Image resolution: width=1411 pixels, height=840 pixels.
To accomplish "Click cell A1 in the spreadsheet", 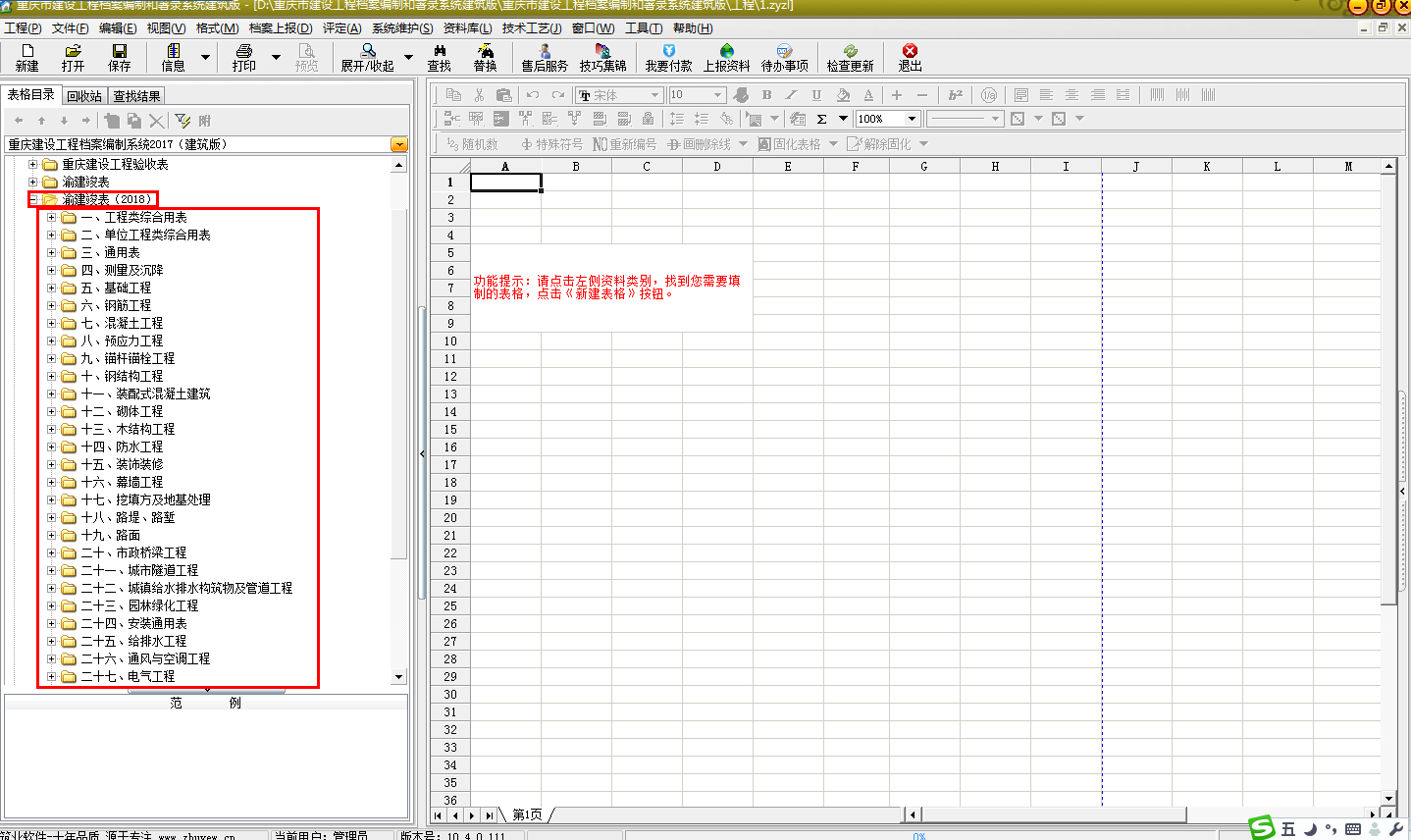I will coord(505,183).
